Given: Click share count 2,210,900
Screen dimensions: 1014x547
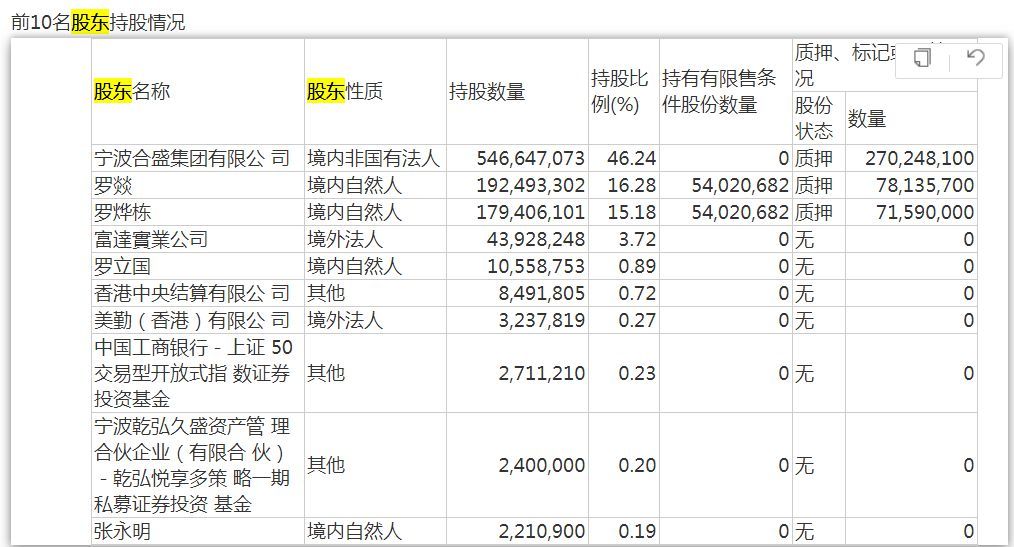Looking at the screenshot, I should tap(541, 531).
